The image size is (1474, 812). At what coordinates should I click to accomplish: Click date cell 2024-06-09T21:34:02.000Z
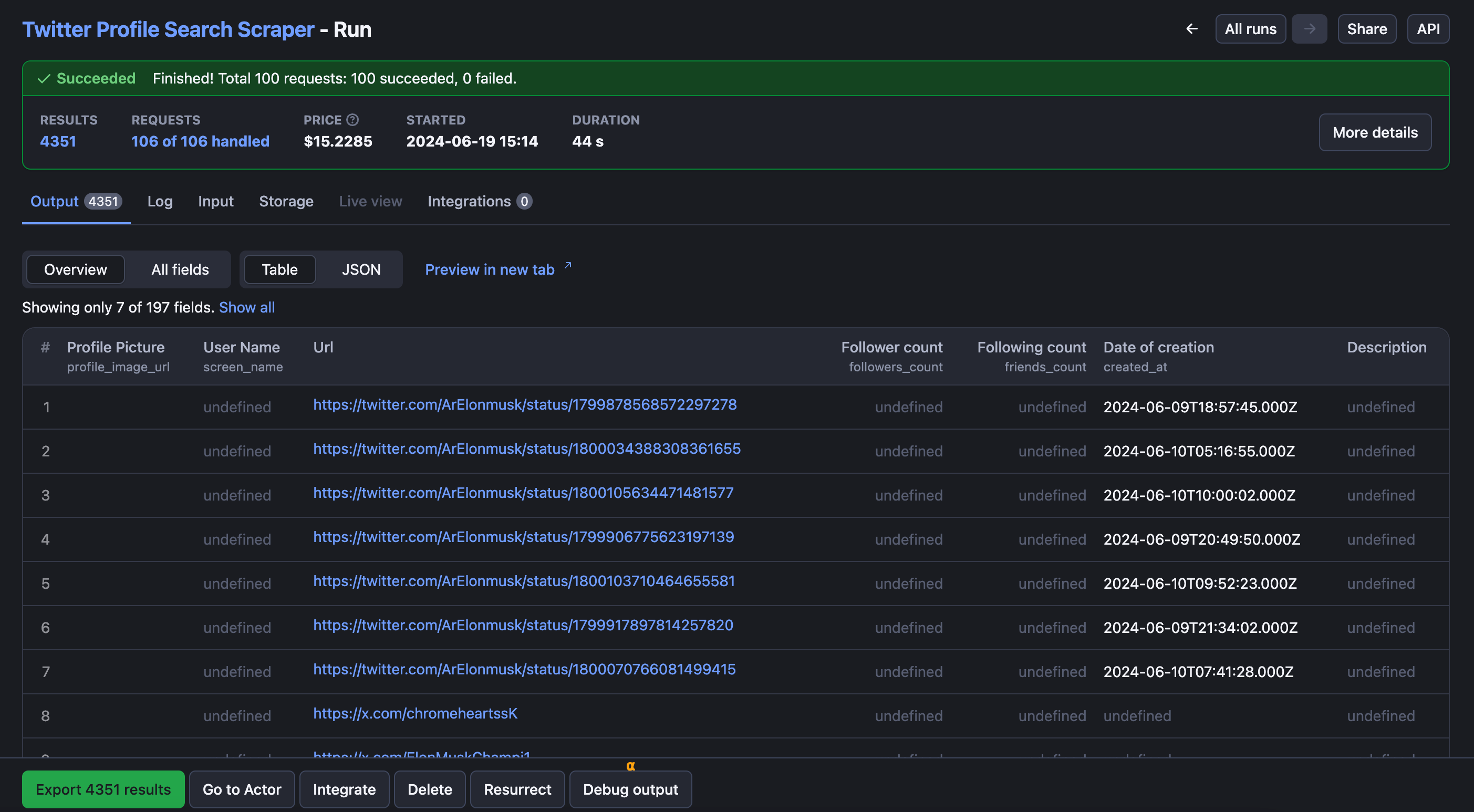(1200, 627)
